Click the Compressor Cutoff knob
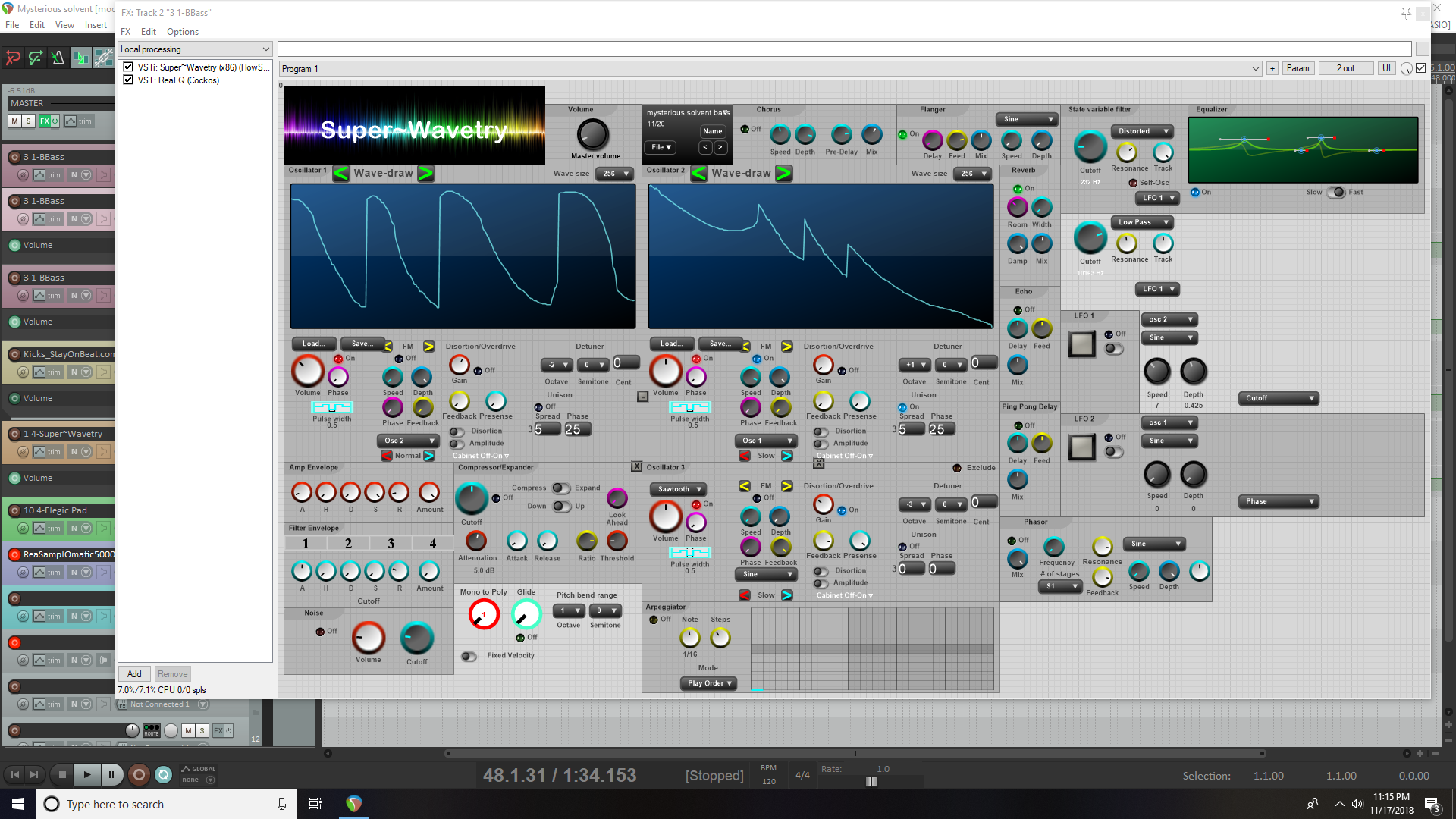Image resolution: width=1456 pixels, height=819 pixels. click(472, 499)
